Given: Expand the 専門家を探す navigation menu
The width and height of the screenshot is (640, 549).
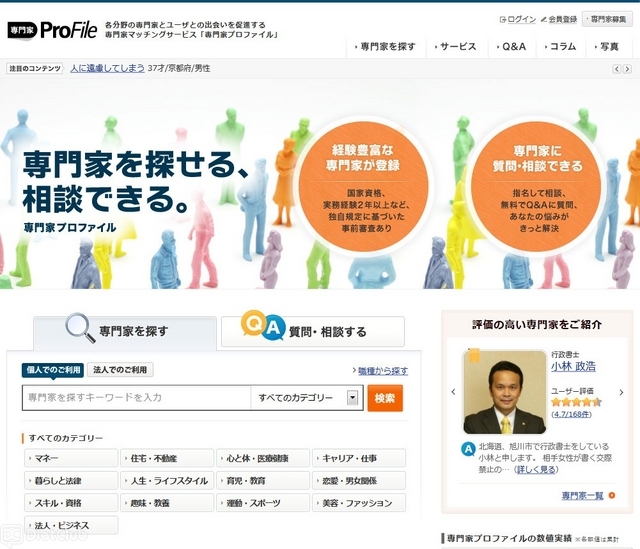Looking at the screenshot, I should tap(383, 46).
